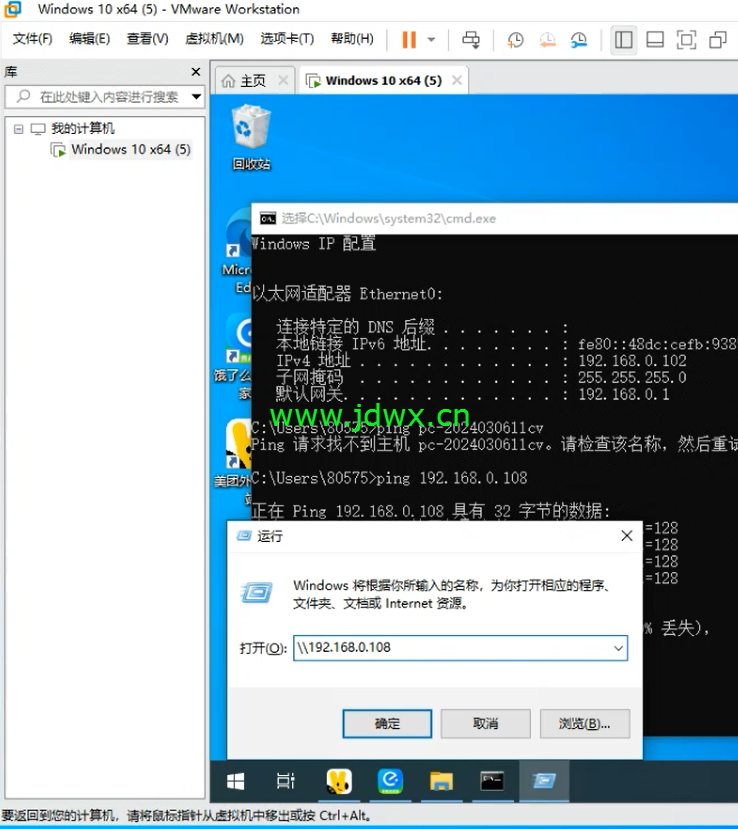
Task: Revert VM to previous snapshot
Action: pyautogui.click(x=547, y=40)
